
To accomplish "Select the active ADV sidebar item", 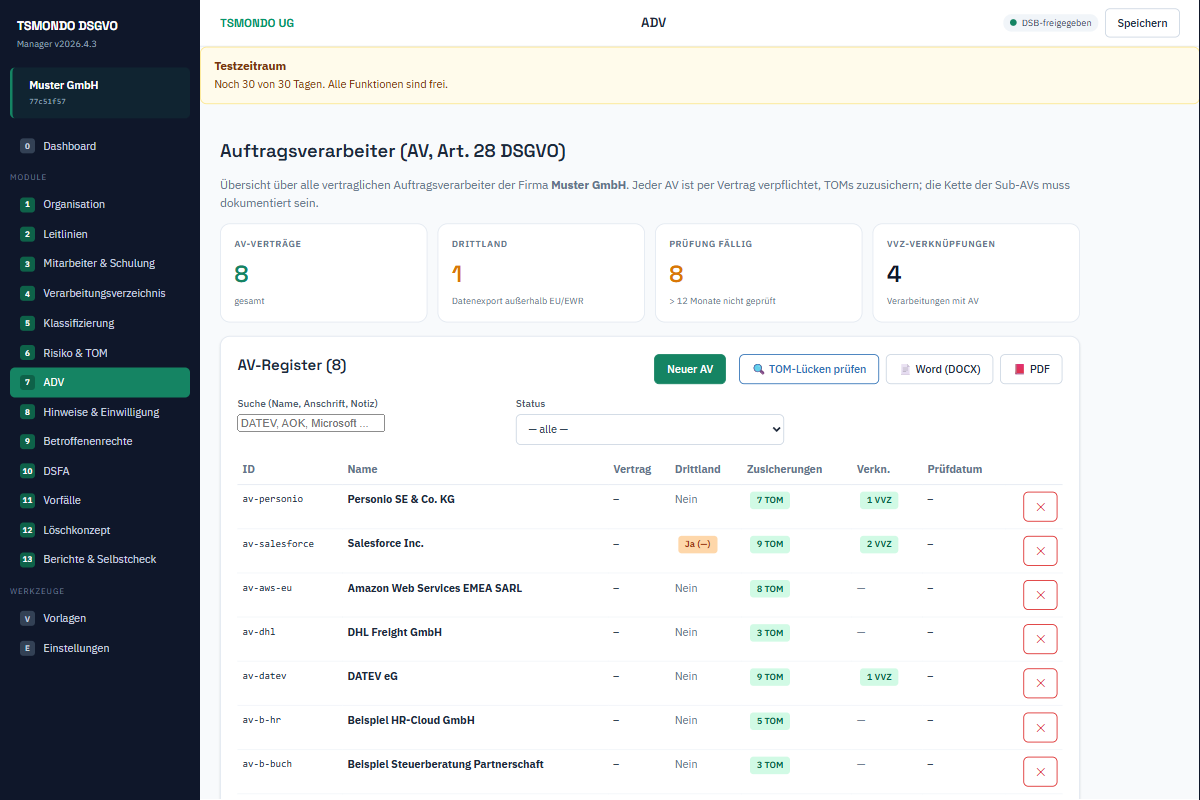I will [x=100, y=382].
